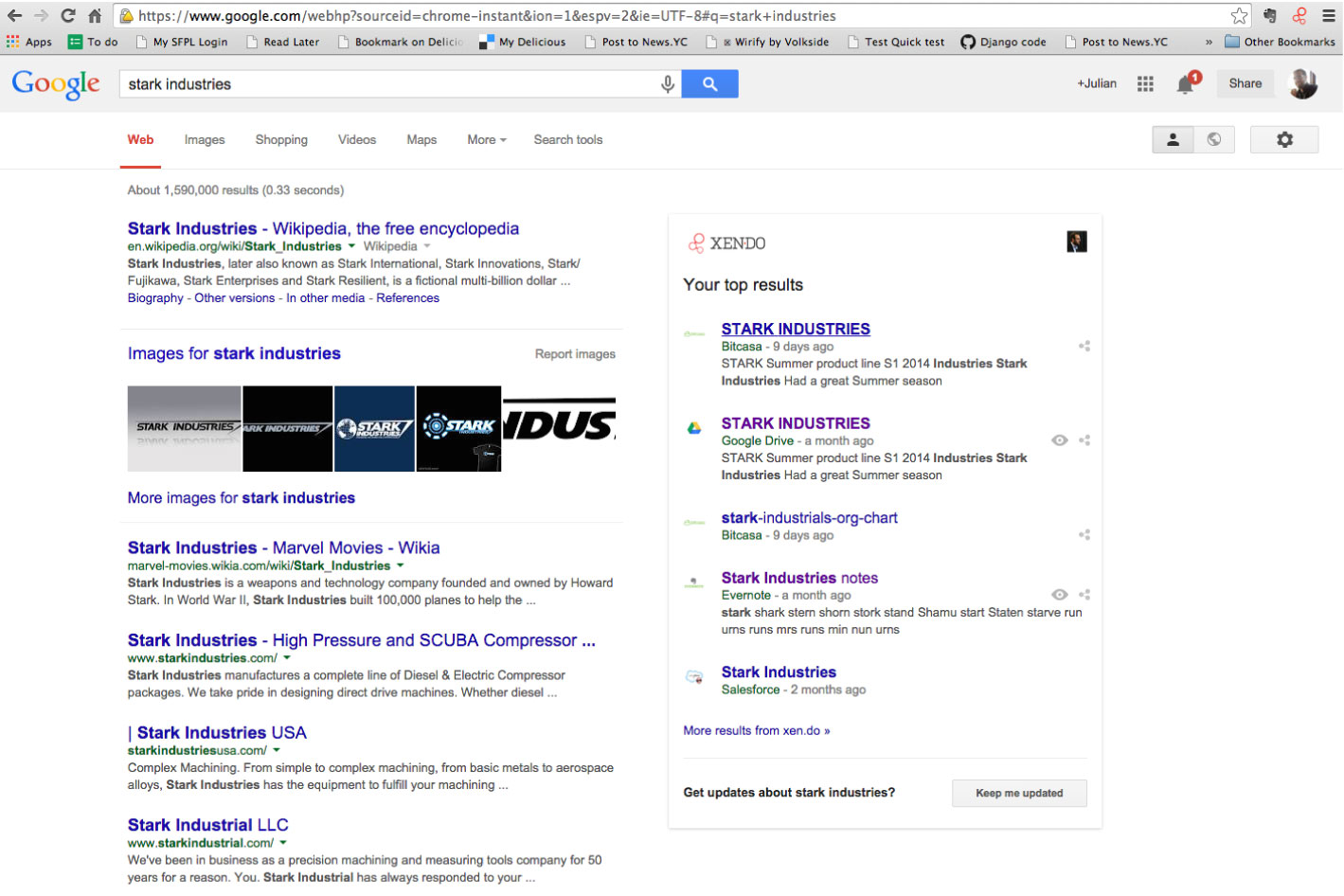Open dropdown beside Wikipedia source label
Viewport: 1344px width, 896px height.
click(x=427, y=246)
